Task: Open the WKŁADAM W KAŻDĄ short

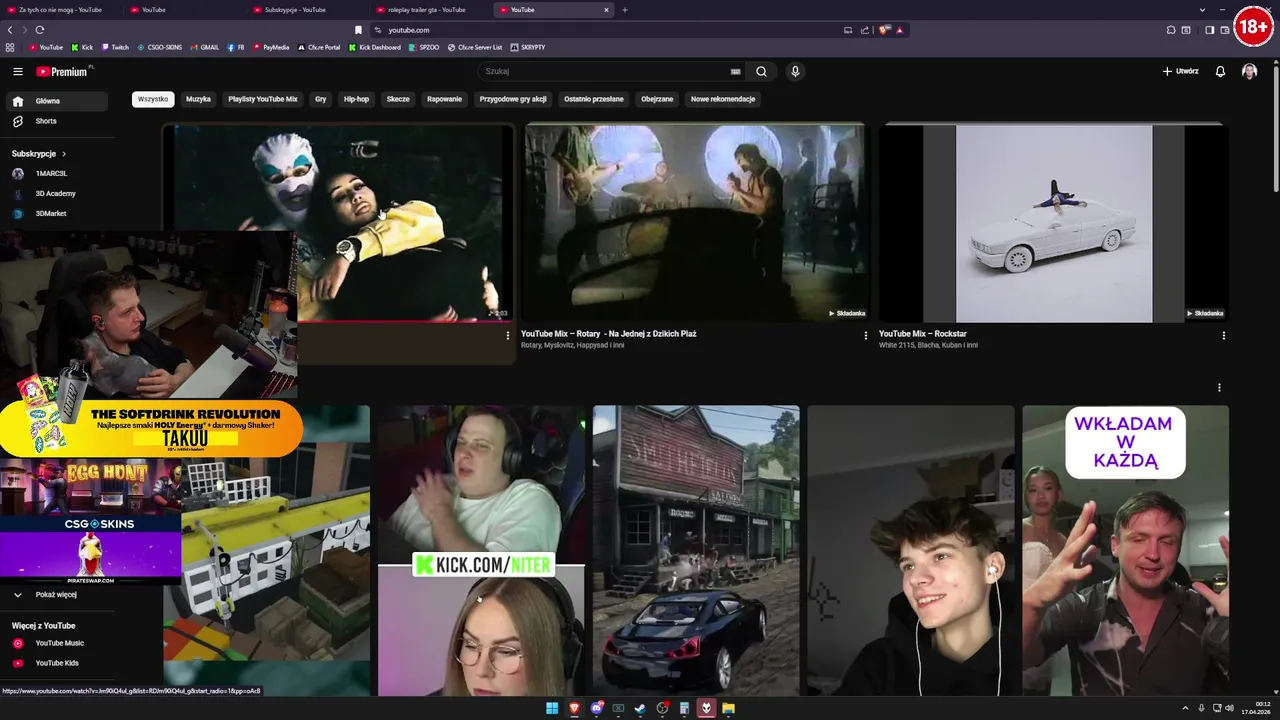Action: point(1125,550)
